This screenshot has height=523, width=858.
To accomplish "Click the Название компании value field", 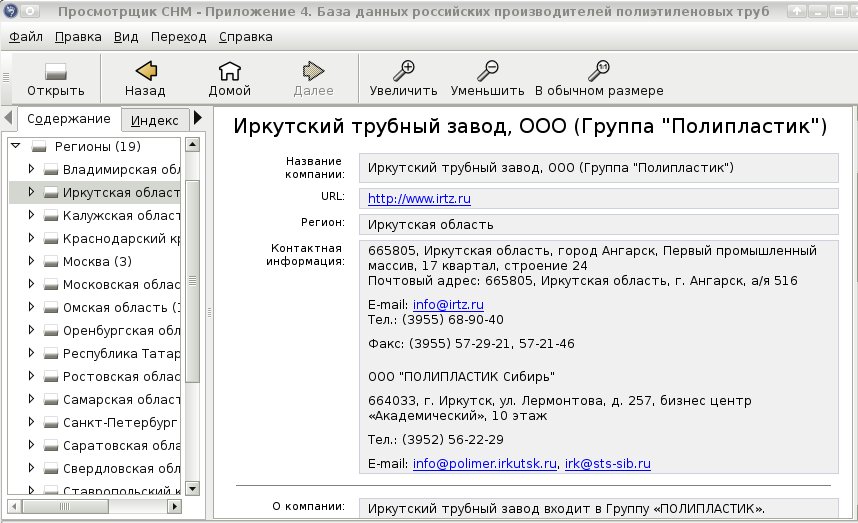I will (599, 168).
